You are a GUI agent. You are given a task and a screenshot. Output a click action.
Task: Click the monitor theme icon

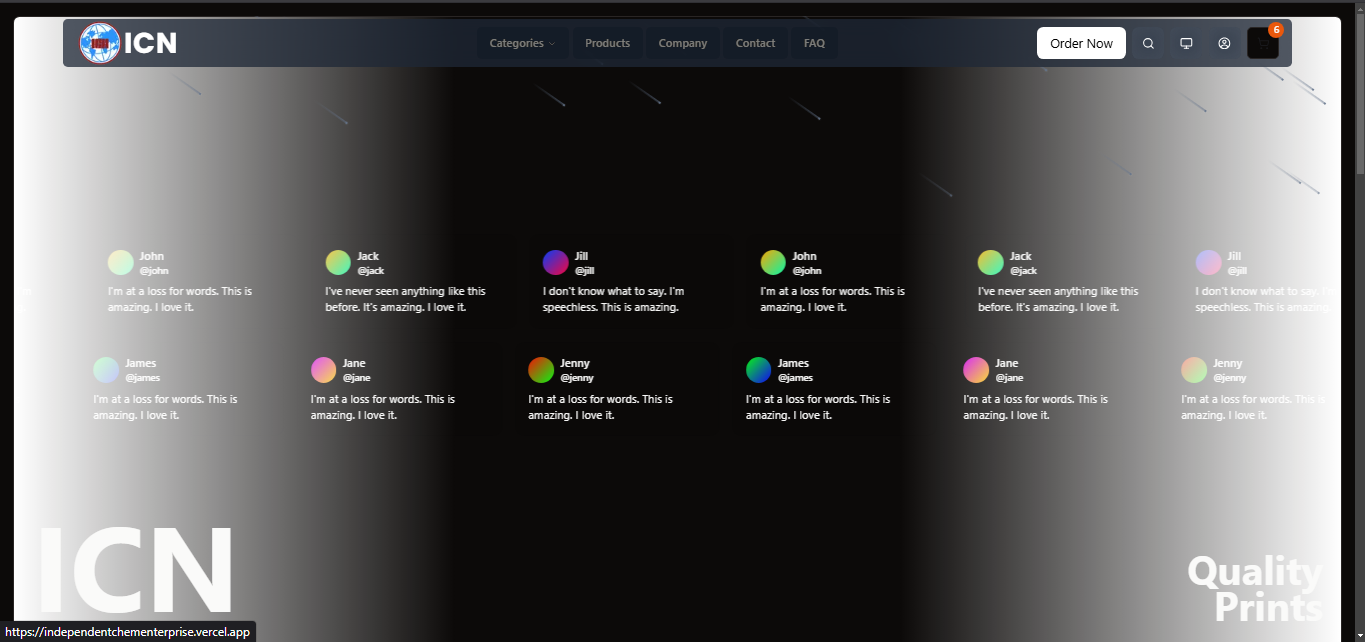(x=1186, y=43)
